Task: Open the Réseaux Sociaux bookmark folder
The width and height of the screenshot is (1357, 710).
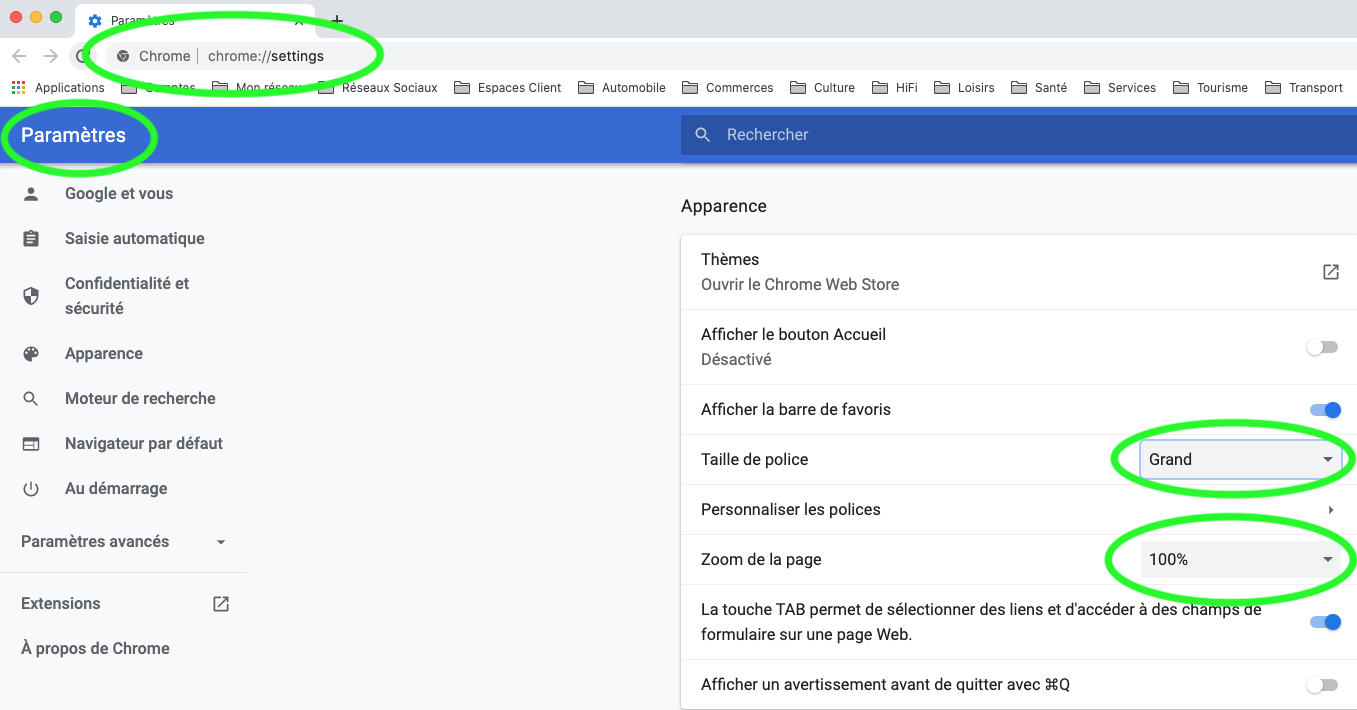Action: (x=378, y=87)
